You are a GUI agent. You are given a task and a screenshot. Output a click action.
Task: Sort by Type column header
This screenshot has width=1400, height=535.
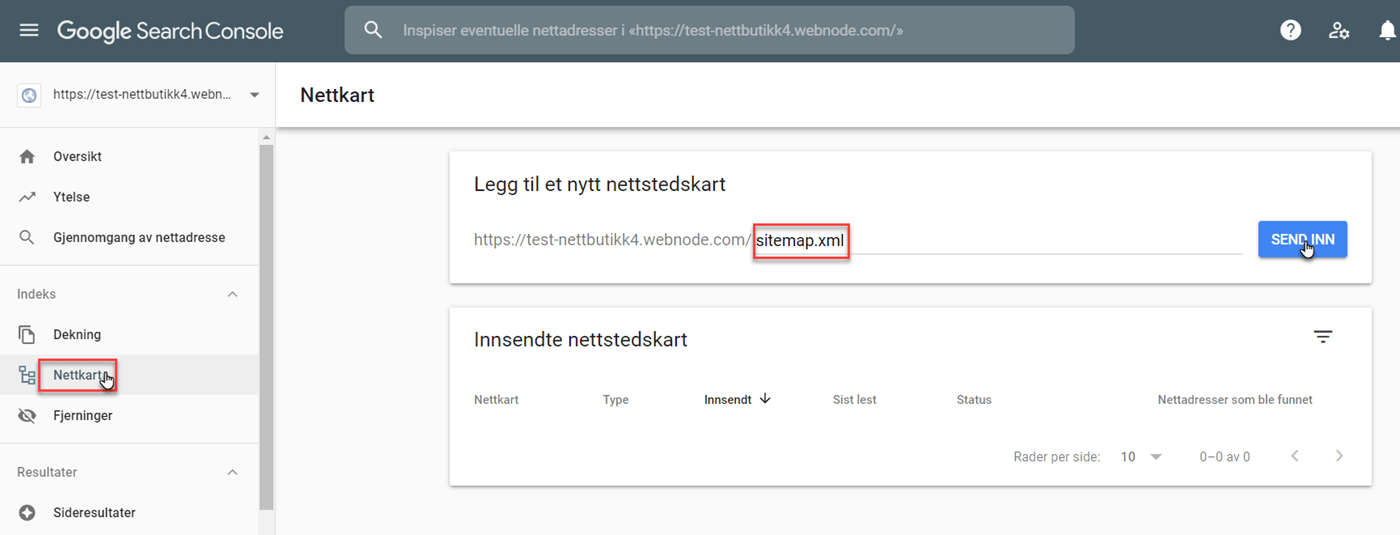point(616,400)
